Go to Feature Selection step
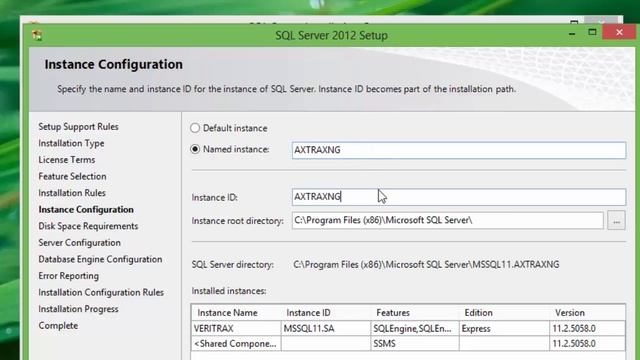 pyautogui.click(x=72, y=176)
